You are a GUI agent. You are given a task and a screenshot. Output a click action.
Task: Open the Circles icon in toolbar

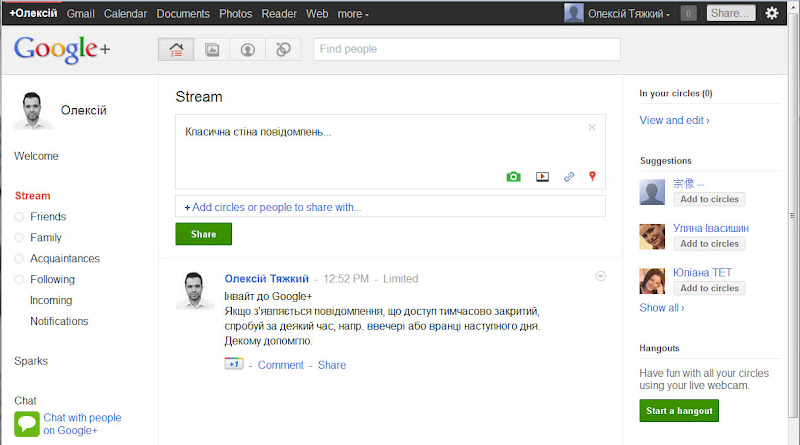coord(283,50)
